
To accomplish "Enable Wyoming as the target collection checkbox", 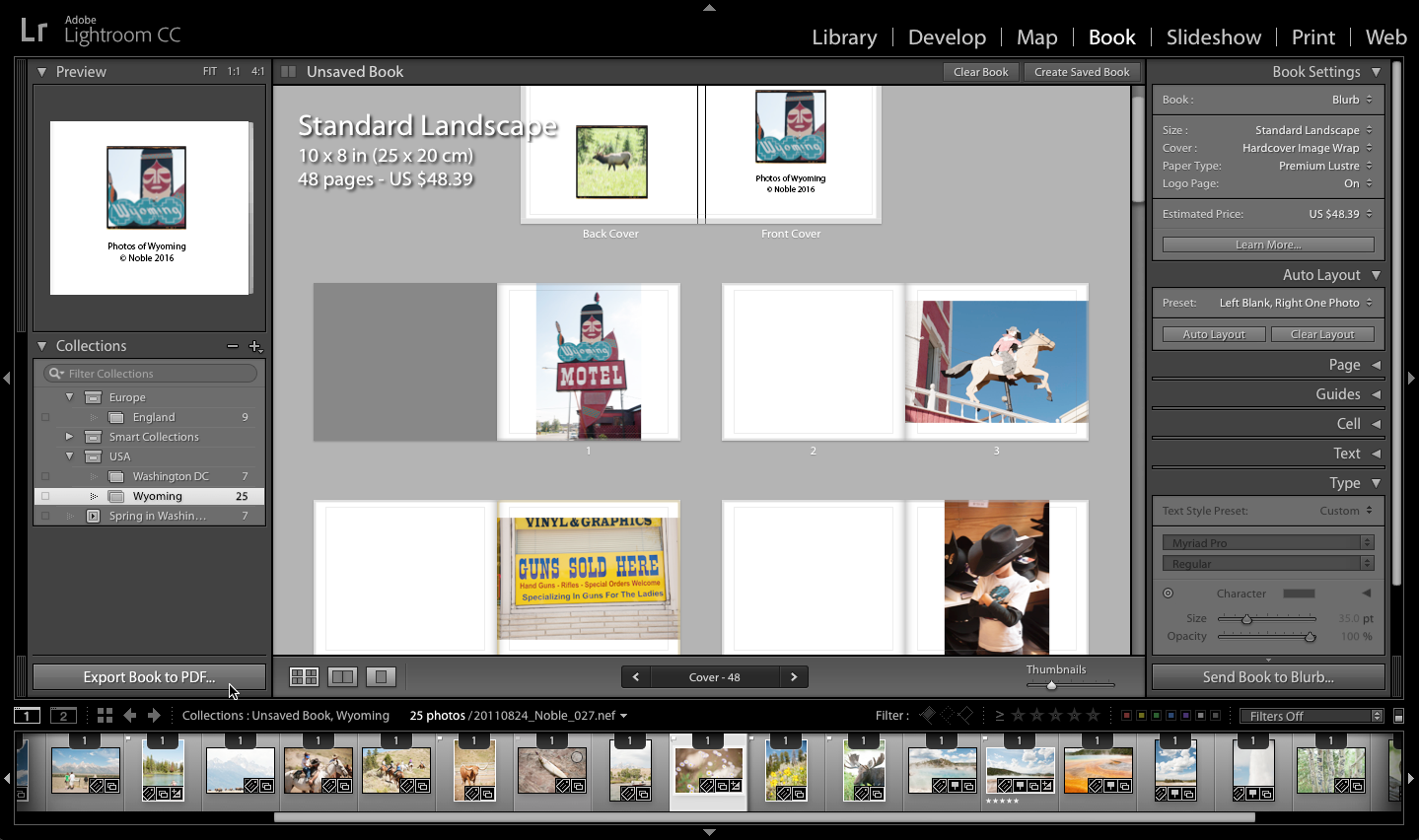I will pyautogui.click(x=44, y=496).
